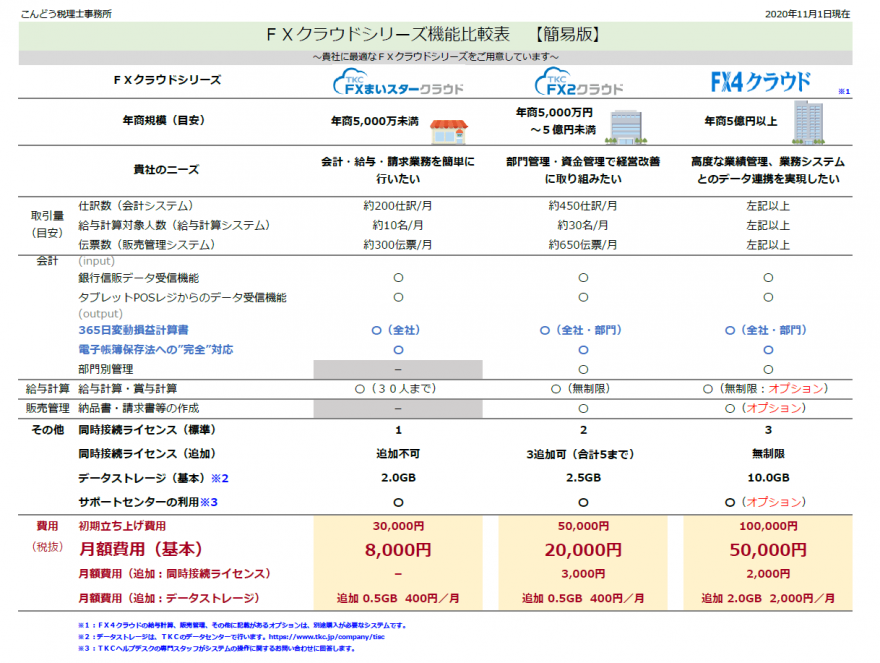The width and height of the screenshot is (880, 663).
Task: Click the license add-on fee 3,000円
Action: [x=583, y=574]
